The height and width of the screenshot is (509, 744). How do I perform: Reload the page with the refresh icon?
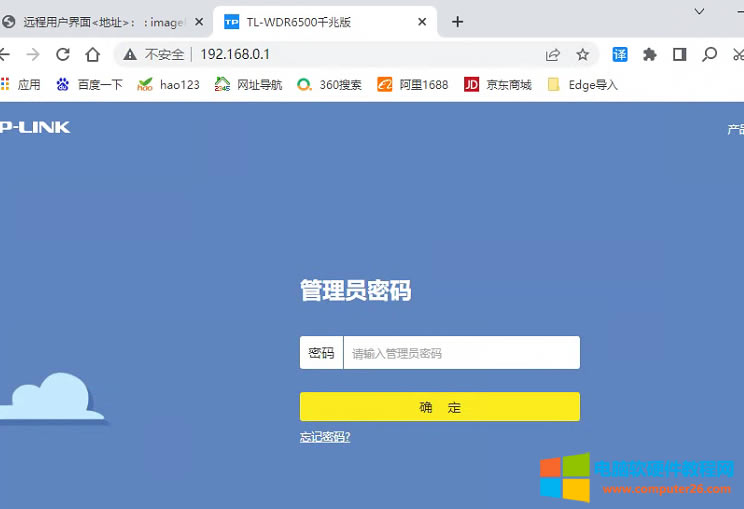63,54
